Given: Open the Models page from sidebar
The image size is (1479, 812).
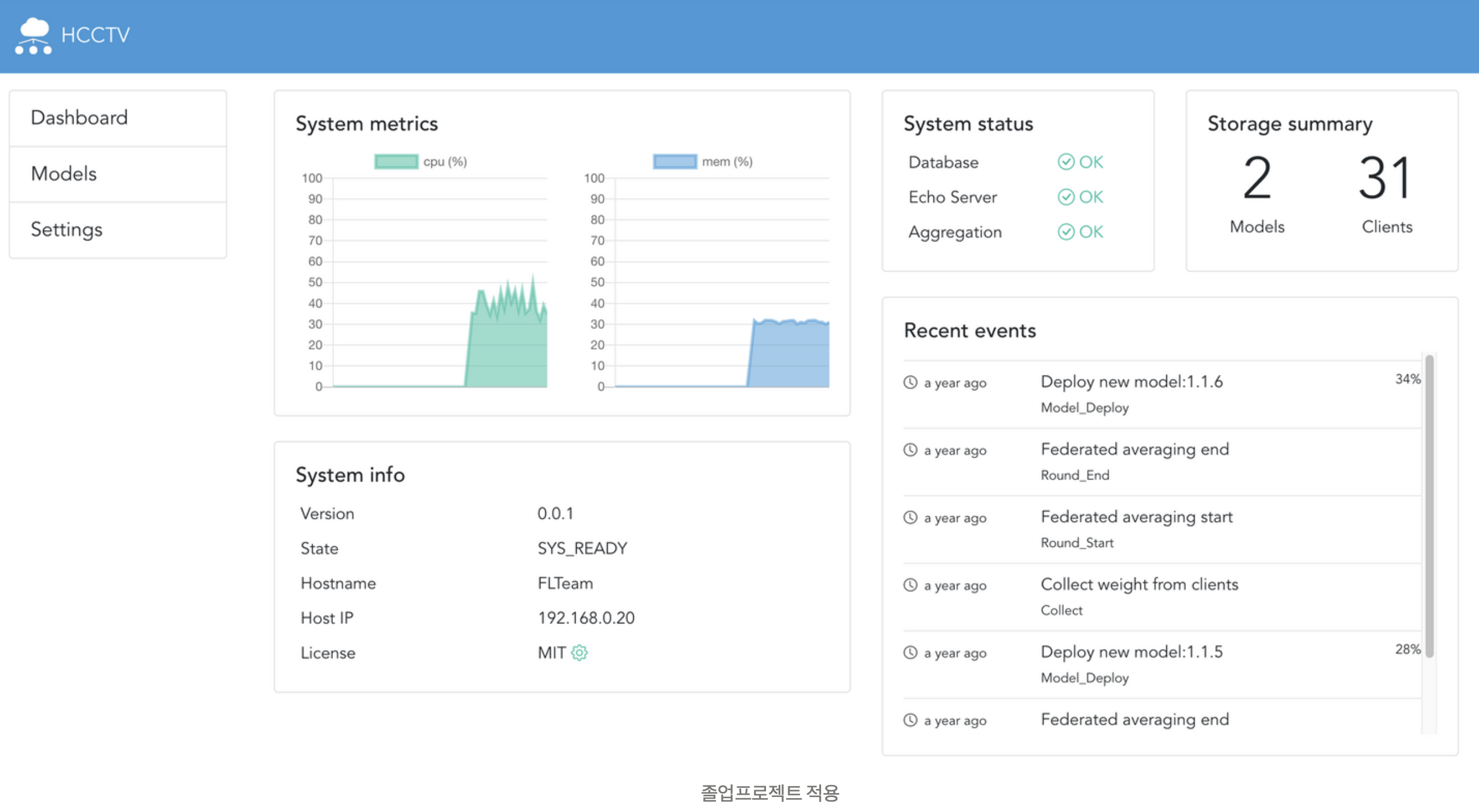Looking at the screenshot, I should [x=64, y=174].
